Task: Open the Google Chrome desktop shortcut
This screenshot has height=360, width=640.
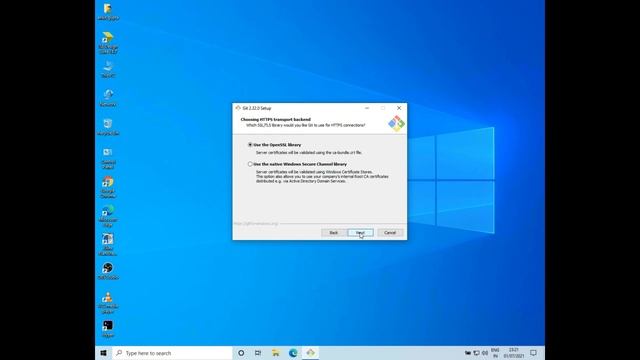Action: click(108, 187)
